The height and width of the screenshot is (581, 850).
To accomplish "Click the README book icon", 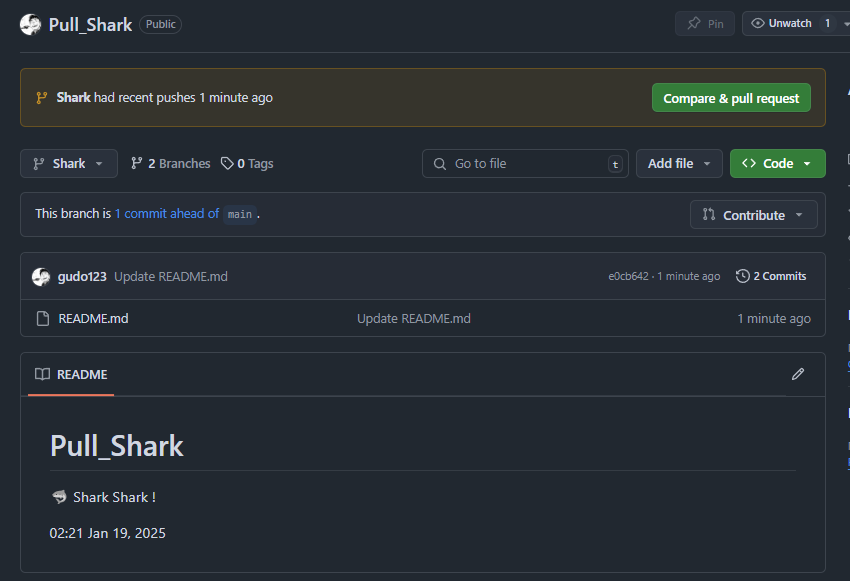I will (x=42, y=374).
